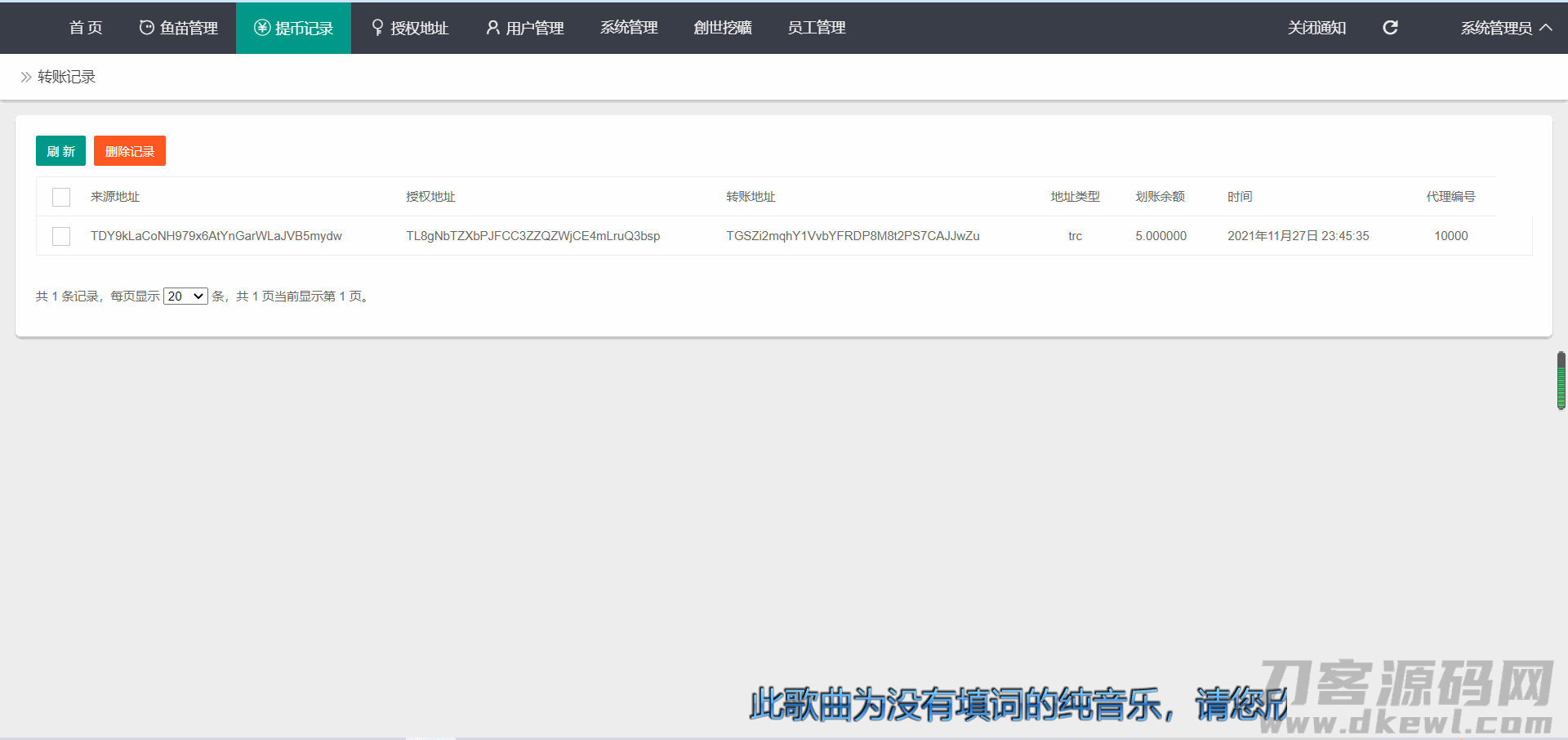Click the yen icon beside 提币记录
1568x740 pixels.
click(x=261, y=28)
